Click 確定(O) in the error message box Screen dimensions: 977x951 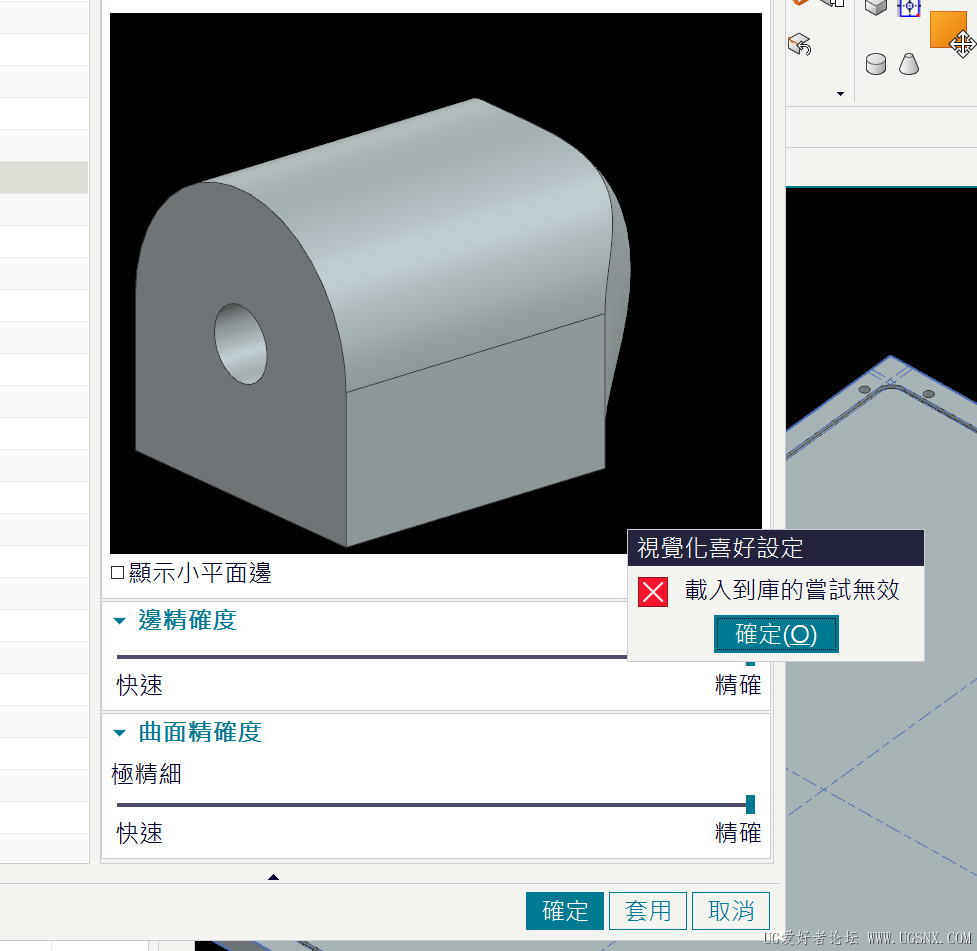tap(776, 634)
